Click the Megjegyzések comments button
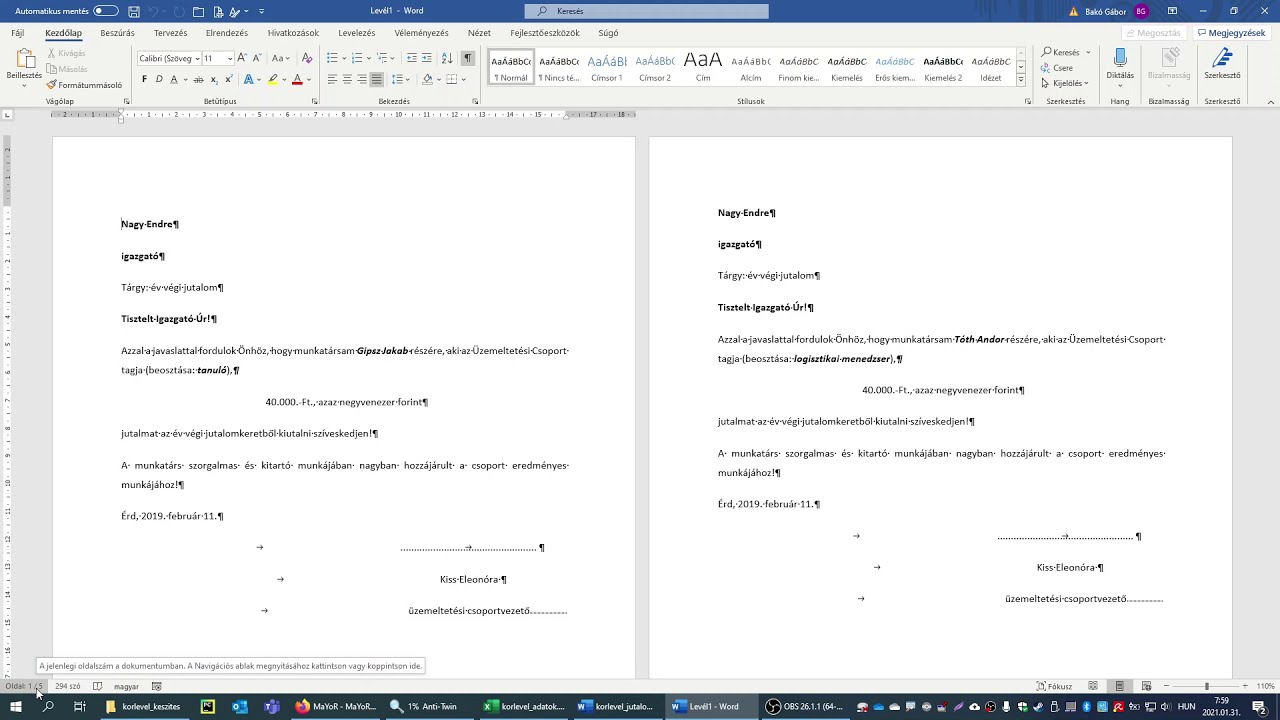Viewport: 1280px width, 720px height. (x=1231, y=33)
